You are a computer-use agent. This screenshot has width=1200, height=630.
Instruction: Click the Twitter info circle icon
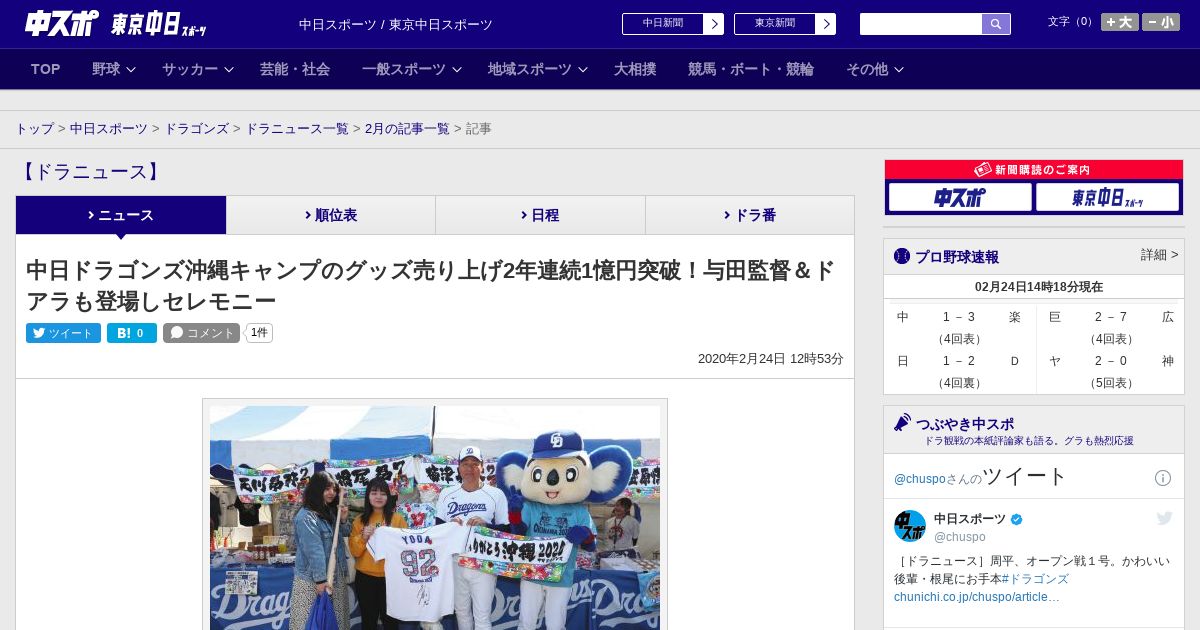(x=1163, y=478)
